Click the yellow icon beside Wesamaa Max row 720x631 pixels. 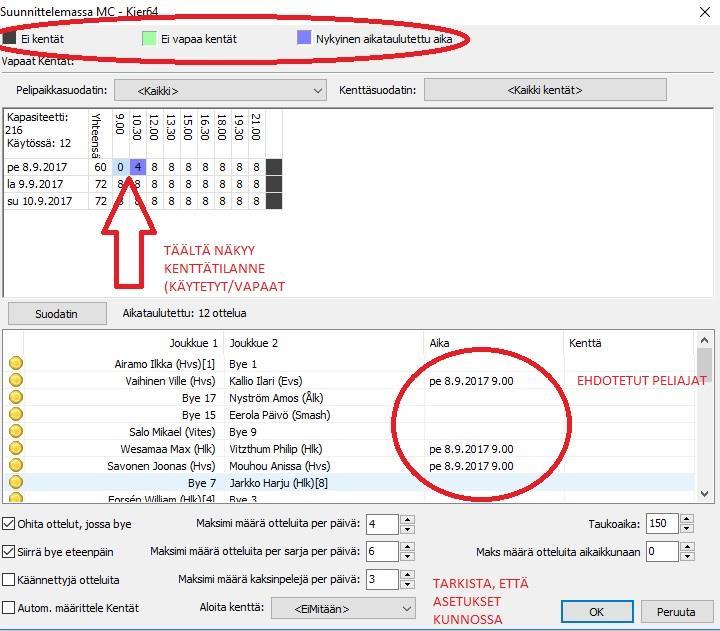(x=16, y=448)
